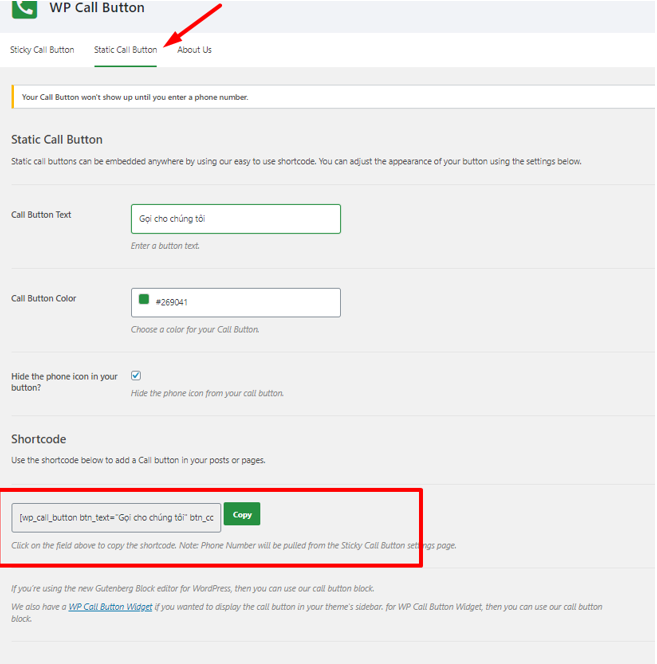Click the 'Choose a color for your Call Button.' hint
This screenshot has width=657, height=664.
195,329
